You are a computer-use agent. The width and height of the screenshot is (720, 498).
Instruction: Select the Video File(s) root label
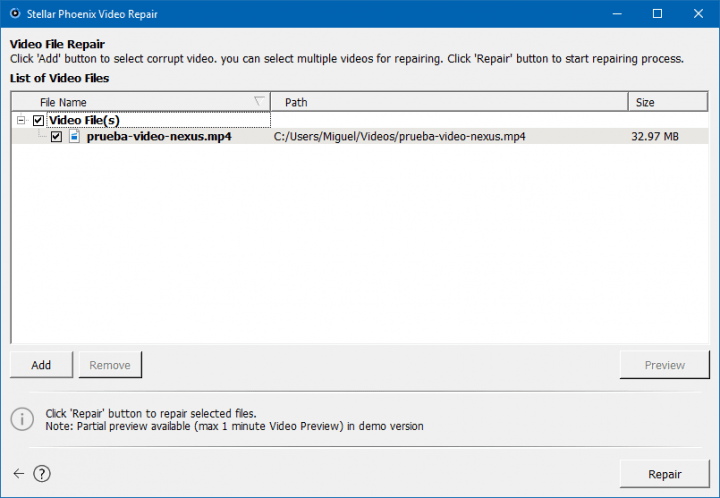pos(84,120)
